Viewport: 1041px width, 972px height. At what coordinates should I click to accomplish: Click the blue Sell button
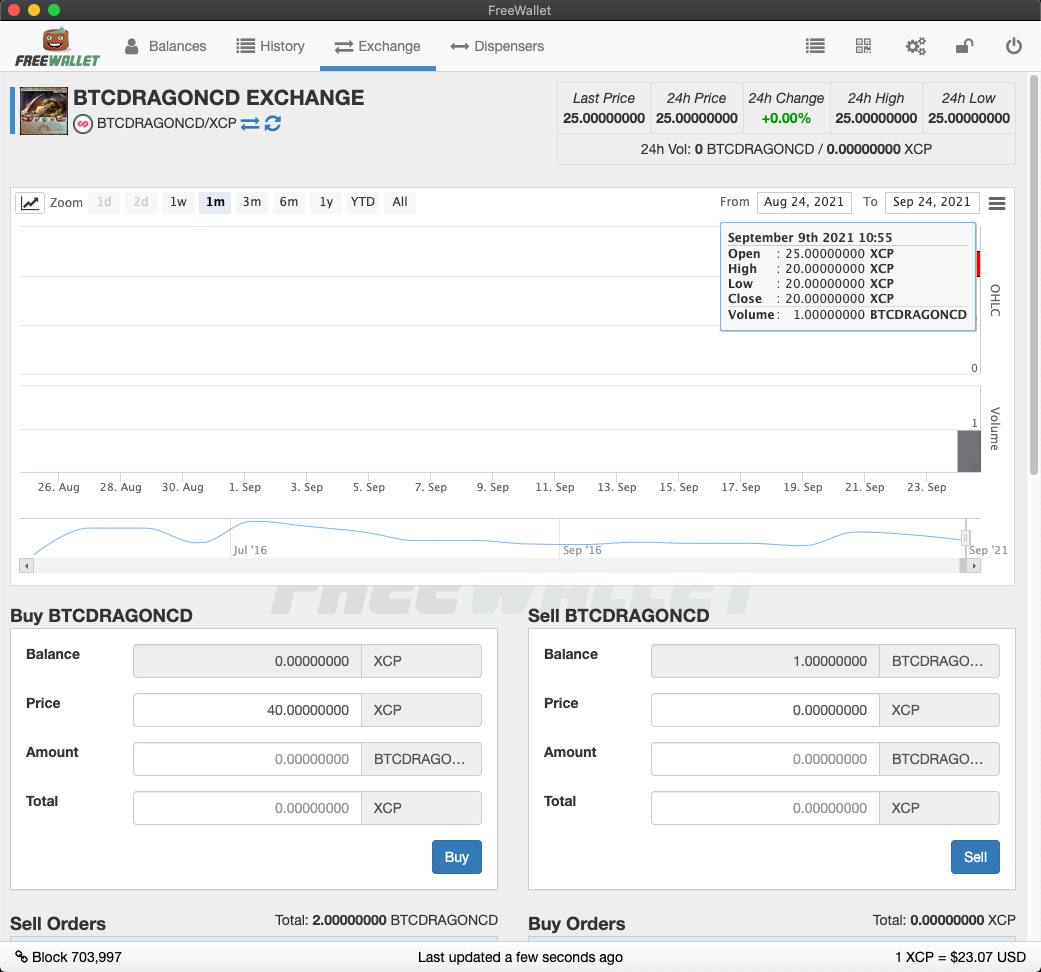(975, 857)
